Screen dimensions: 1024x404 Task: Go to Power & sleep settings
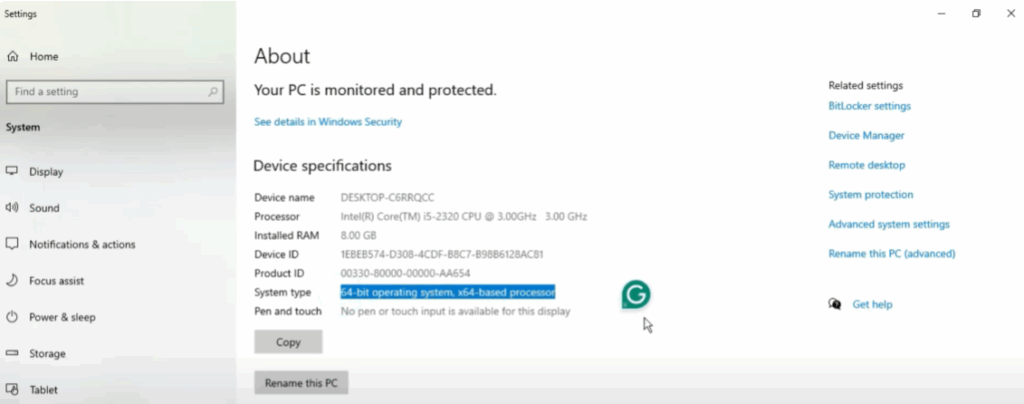point(62,317)
